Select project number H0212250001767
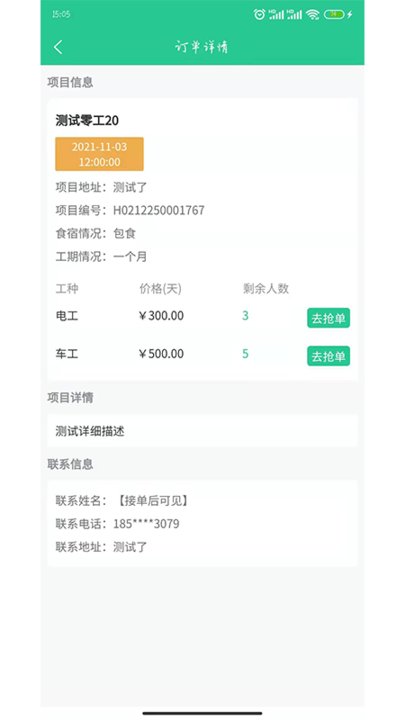405x720 pixels. 159,211
